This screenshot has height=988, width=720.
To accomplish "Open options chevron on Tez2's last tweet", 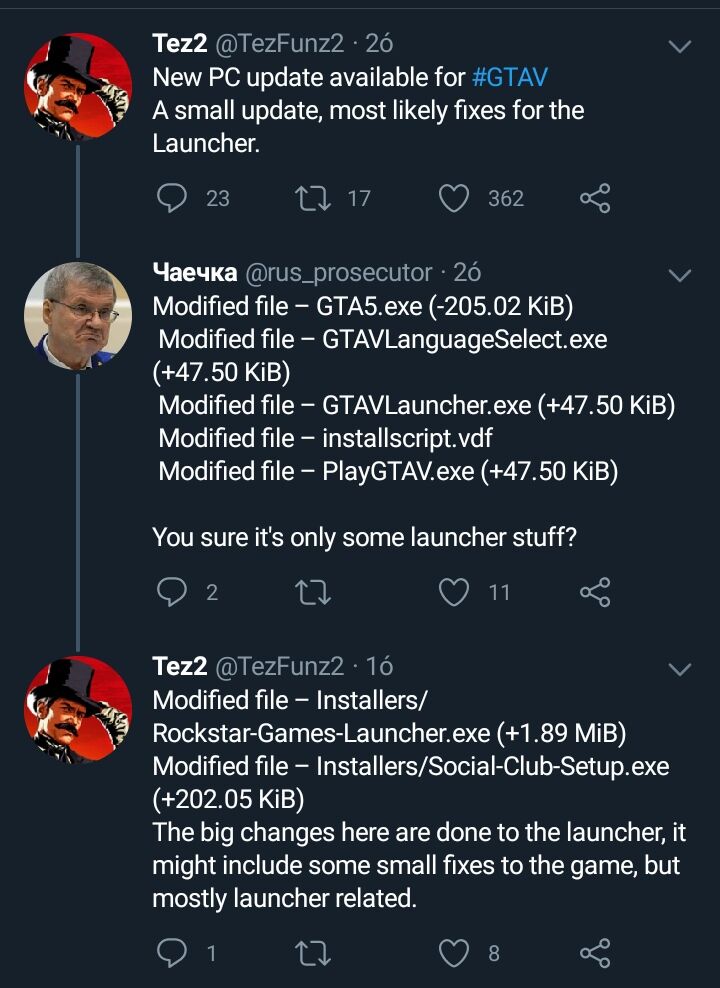I will tap(680, 668).
